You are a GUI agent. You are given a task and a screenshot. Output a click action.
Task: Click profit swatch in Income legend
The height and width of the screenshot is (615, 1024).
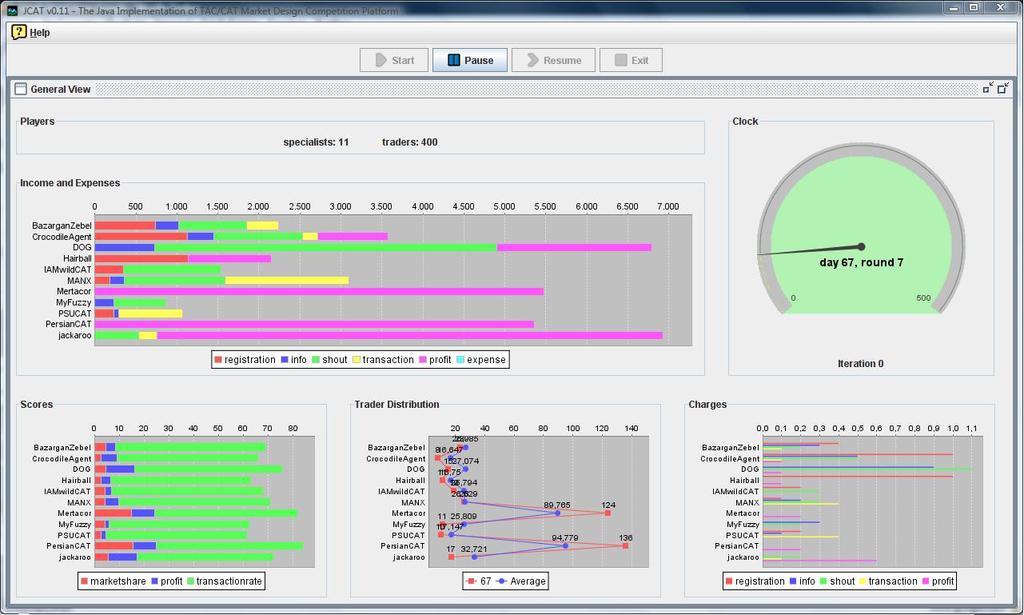423,360
